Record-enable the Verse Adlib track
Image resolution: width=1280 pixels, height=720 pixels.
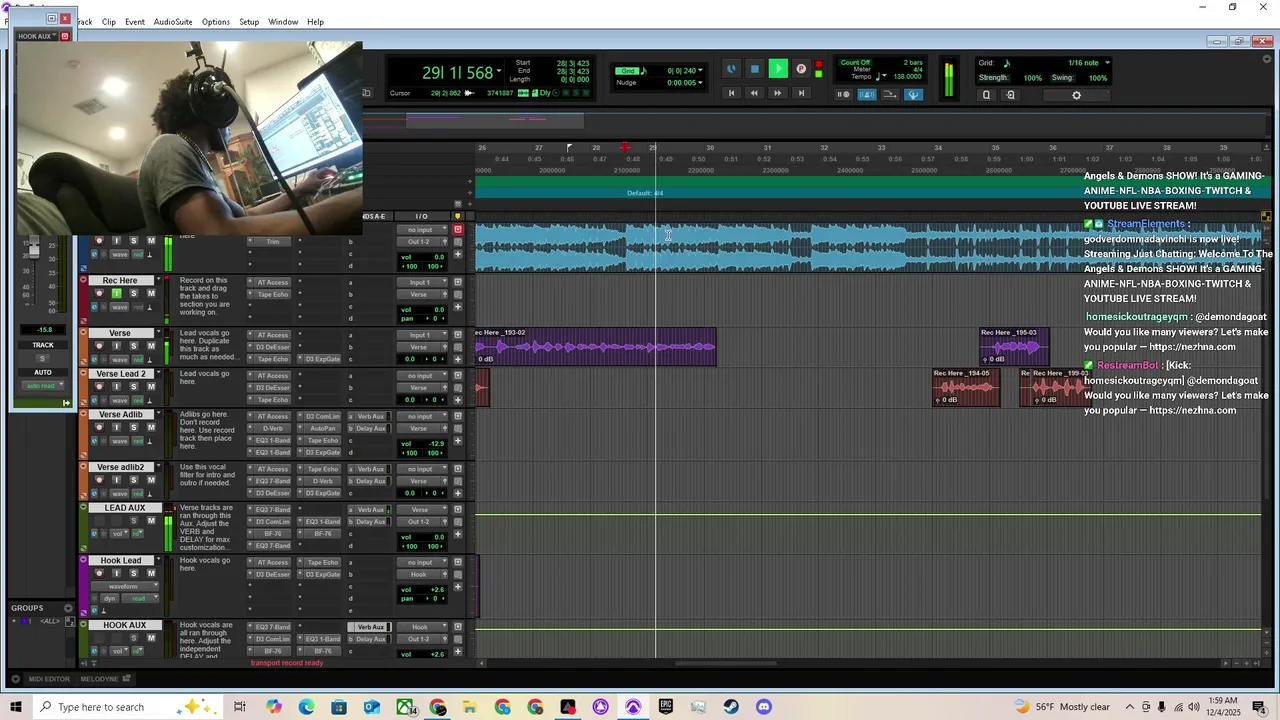[99, 427]
